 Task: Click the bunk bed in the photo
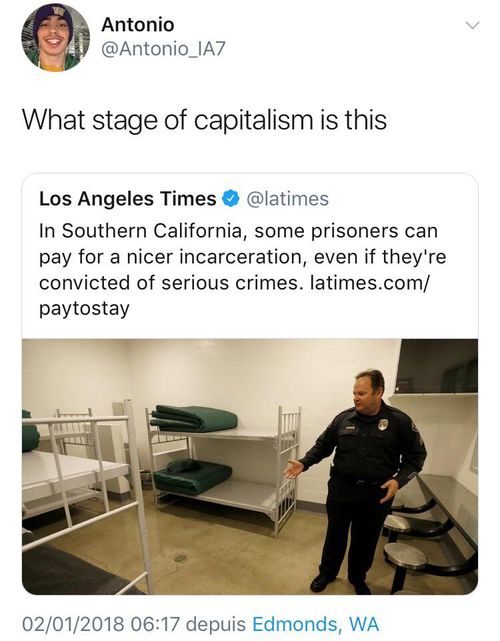(x=224, y=466)
